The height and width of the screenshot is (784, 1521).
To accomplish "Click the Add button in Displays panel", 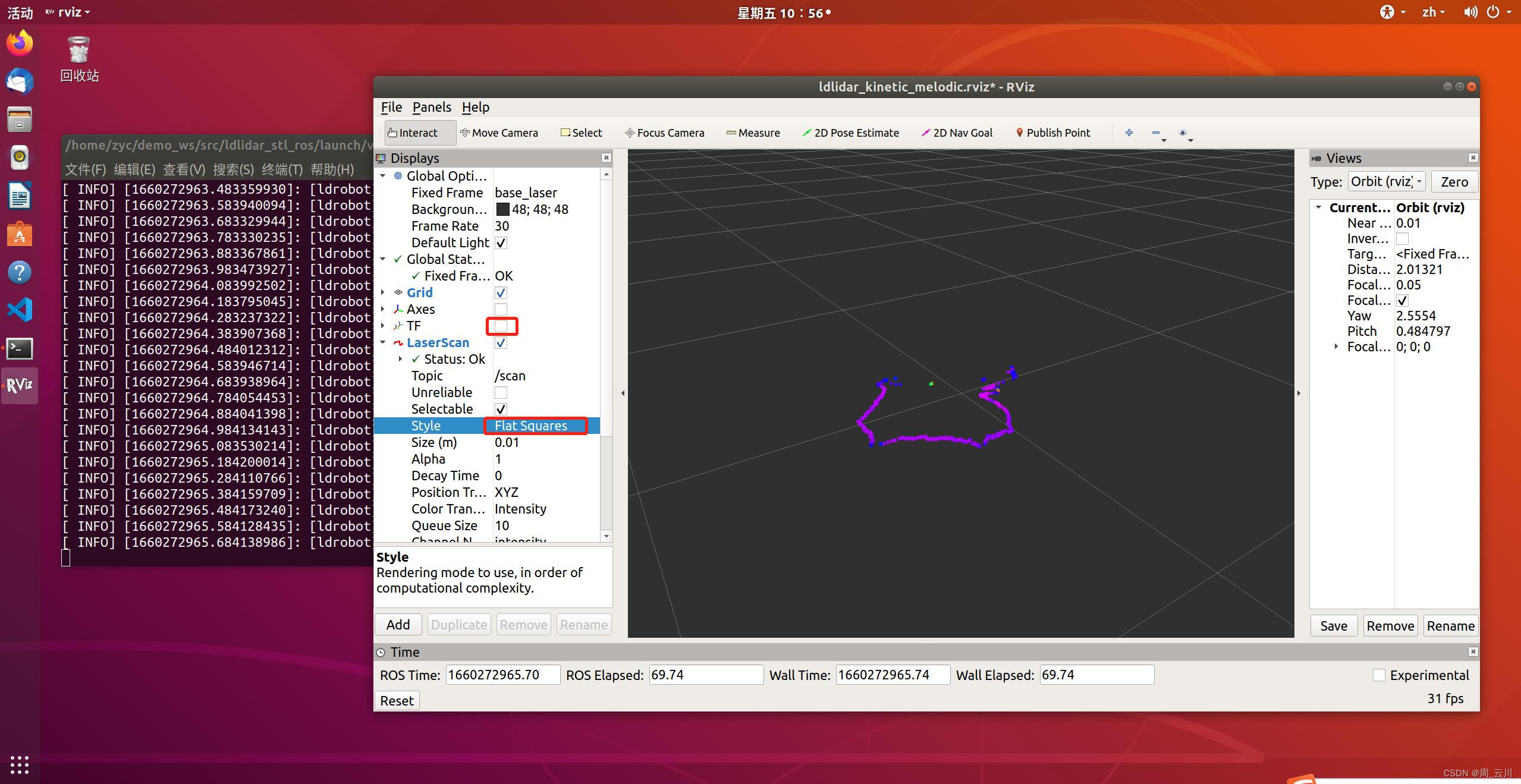I will pyautogui.click(x=397, y=624).
